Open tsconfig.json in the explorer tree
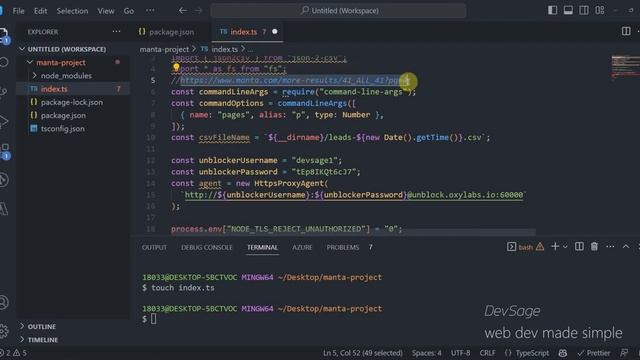Viewport: 640px width, 360px height. pos(73,129)
